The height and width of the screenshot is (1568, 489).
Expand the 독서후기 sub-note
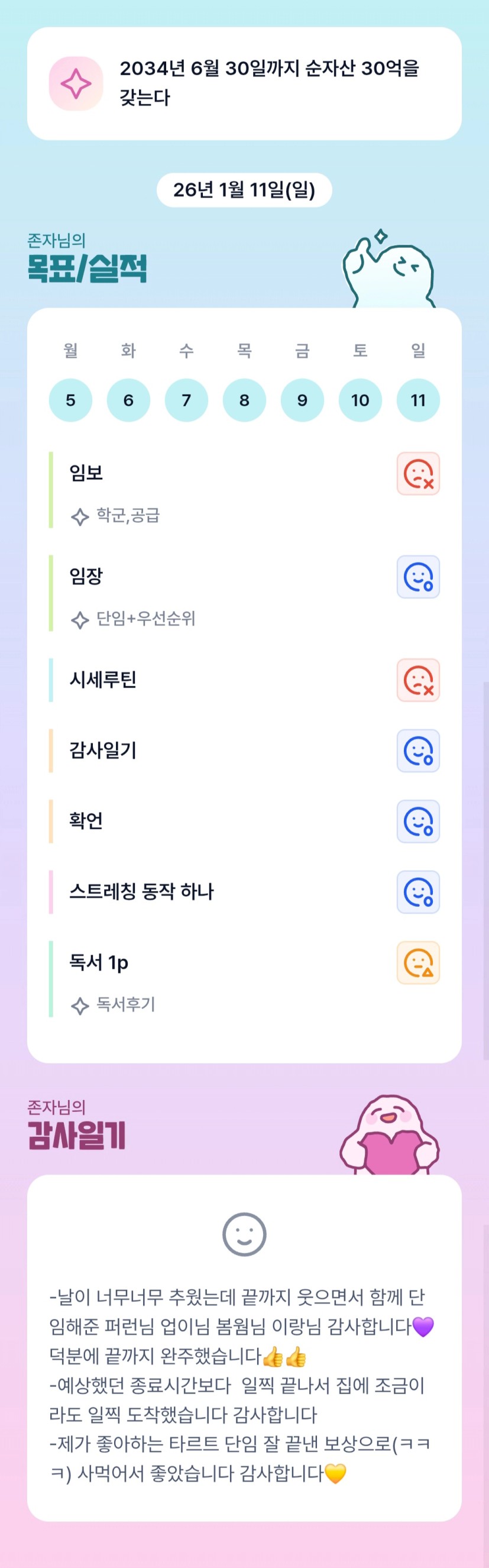pyautogui.click(x=125, y=1004)
